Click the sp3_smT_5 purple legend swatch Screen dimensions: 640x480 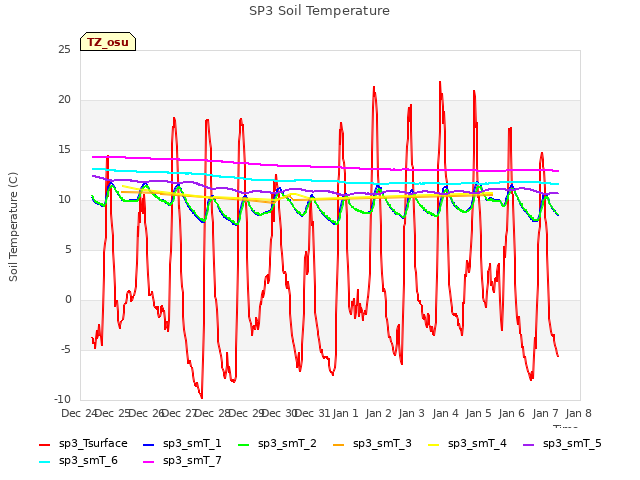tap(529, 444)
